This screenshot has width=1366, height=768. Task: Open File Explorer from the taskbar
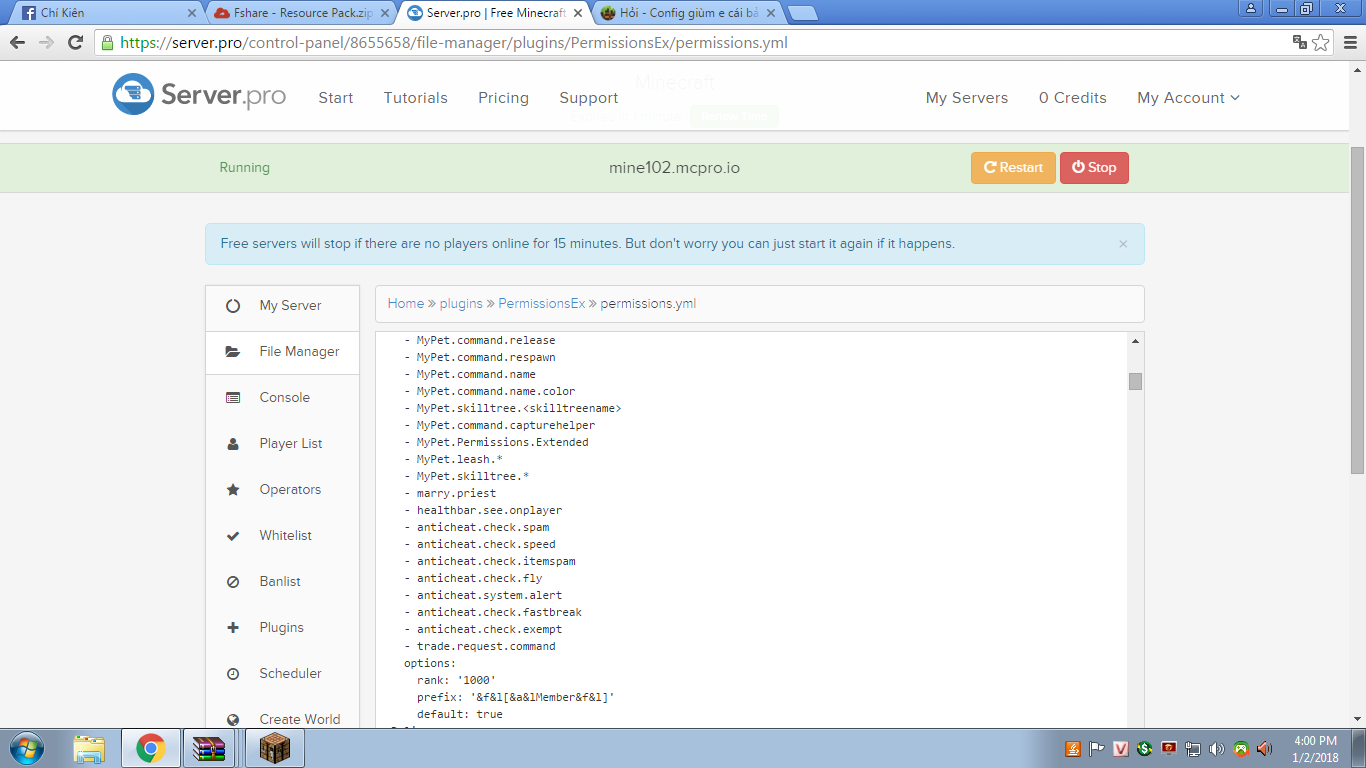click(89, 748)
